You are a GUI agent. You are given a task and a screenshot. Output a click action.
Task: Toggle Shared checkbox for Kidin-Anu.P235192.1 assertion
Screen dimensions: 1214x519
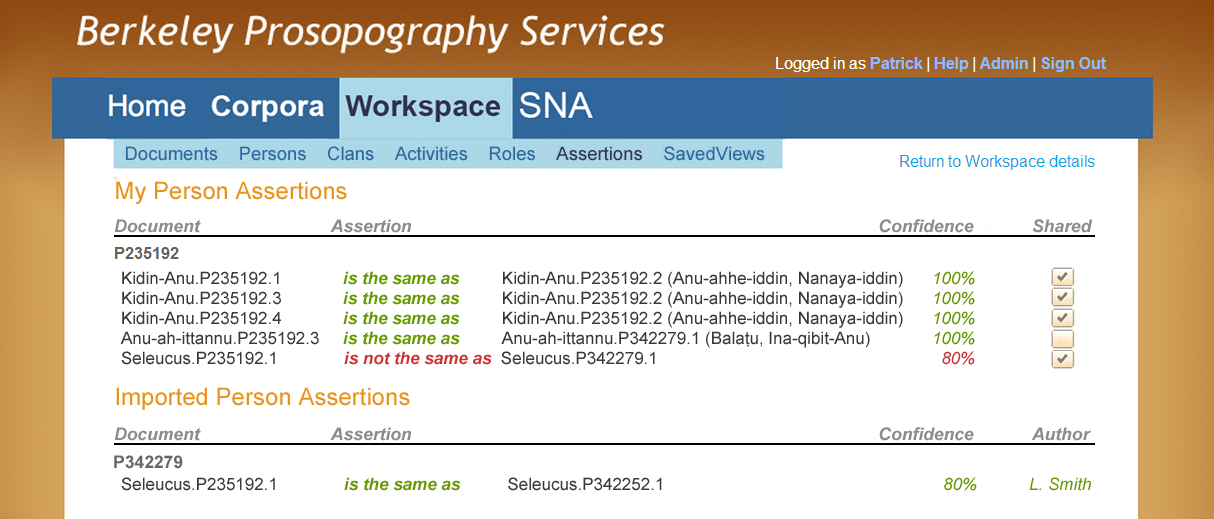(1062, 277)
